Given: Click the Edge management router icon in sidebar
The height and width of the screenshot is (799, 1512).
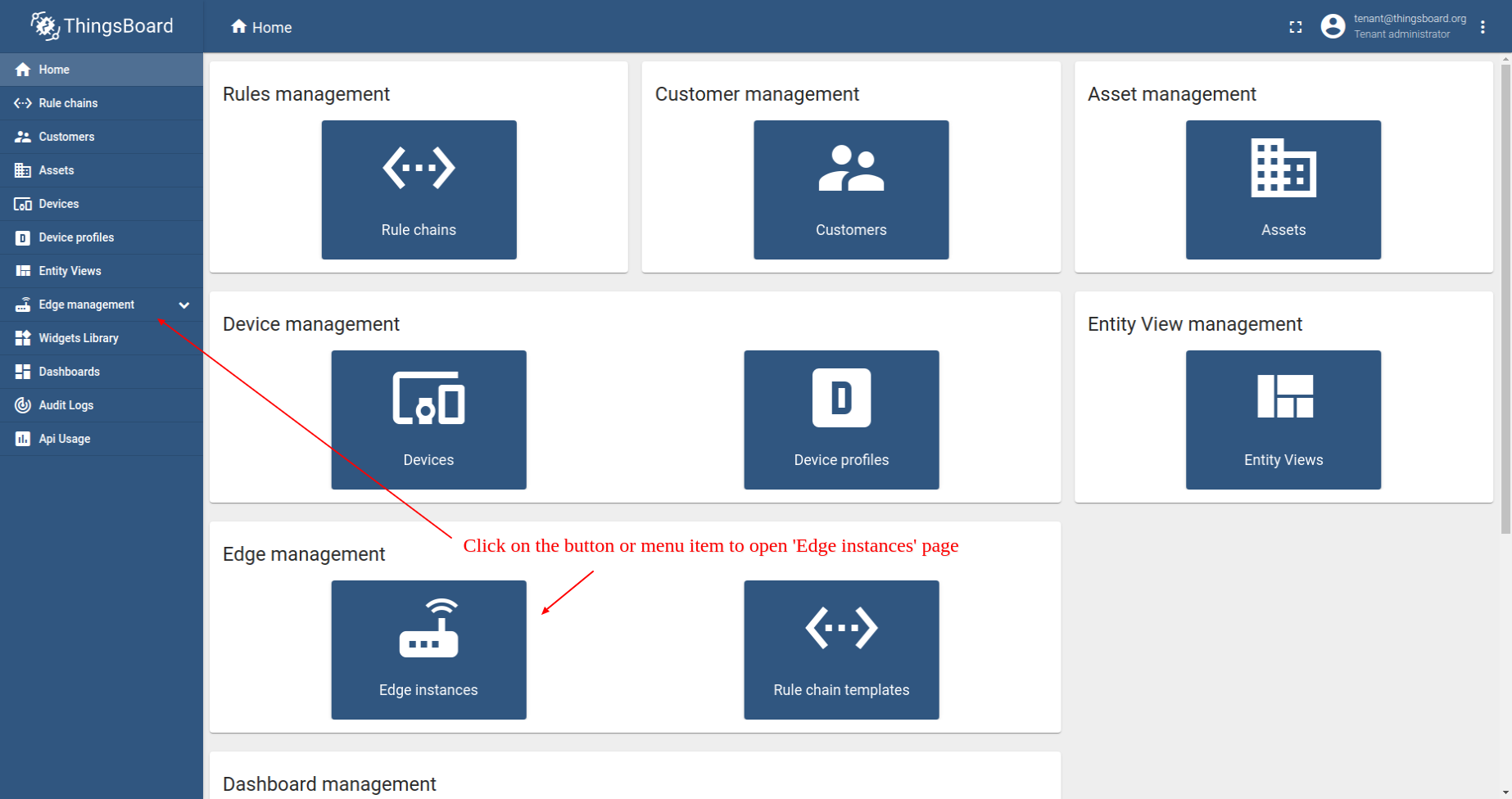Looking at the screenshot, I should pyautogui.click(x=23, y=305).
